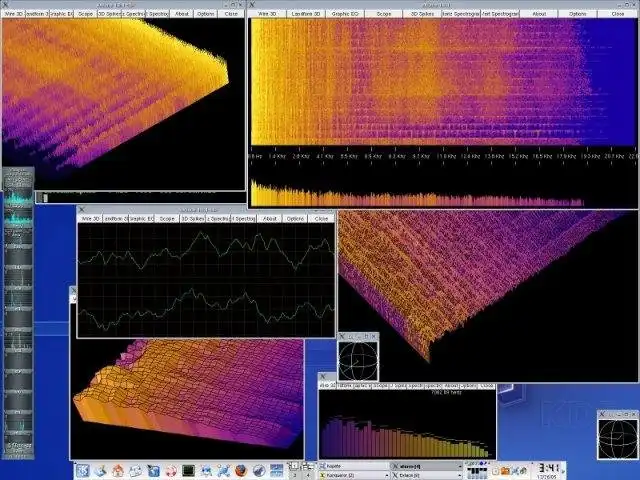Select Wire 3D tab in top-right window
Screen dimensions: 640x480
[x=267, y=14]
